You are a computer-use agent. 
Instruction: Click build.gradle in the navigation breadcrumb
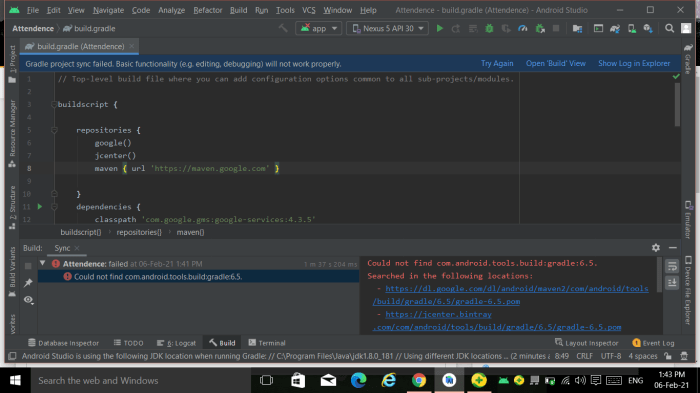pyautogui.click(x=89, y=29)
